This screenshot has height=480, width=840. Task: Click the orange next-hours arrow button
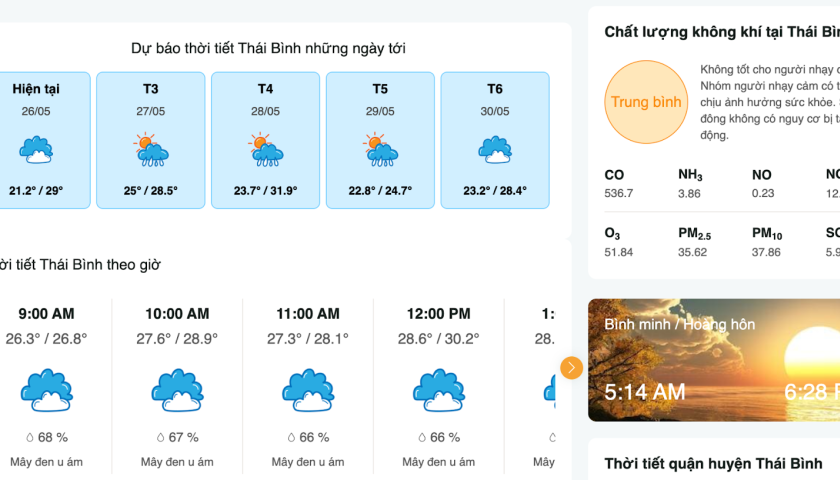pyautogui.click(x=571, y=368)
